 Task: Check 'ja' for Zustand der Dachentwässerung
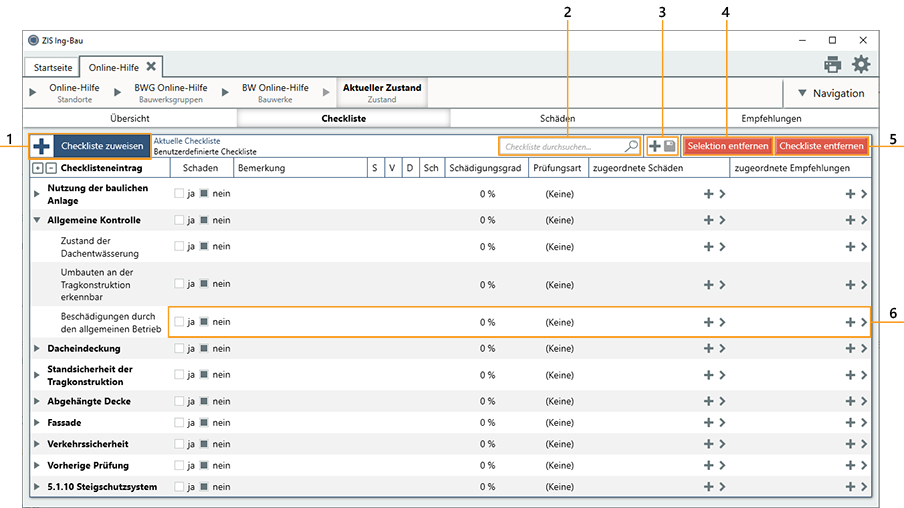tap(180, 246)
